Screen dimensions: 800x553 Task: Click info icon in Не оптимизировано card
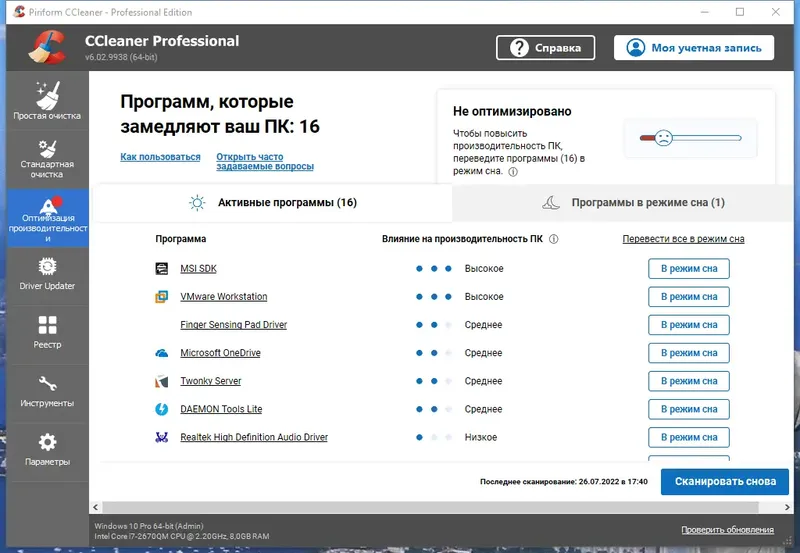pos(513,172)
